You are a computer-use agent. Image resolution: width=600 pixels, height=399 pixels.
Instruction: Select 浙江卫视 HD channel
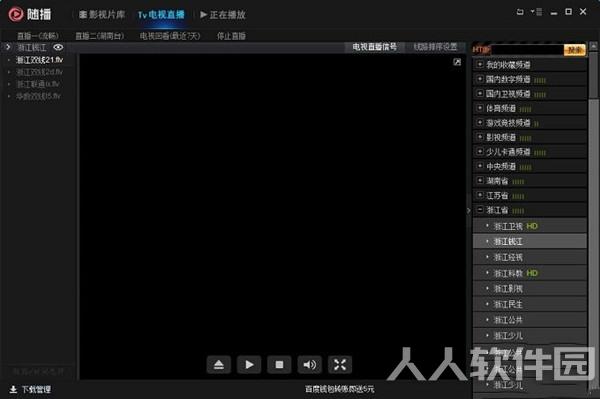[530, 226]
